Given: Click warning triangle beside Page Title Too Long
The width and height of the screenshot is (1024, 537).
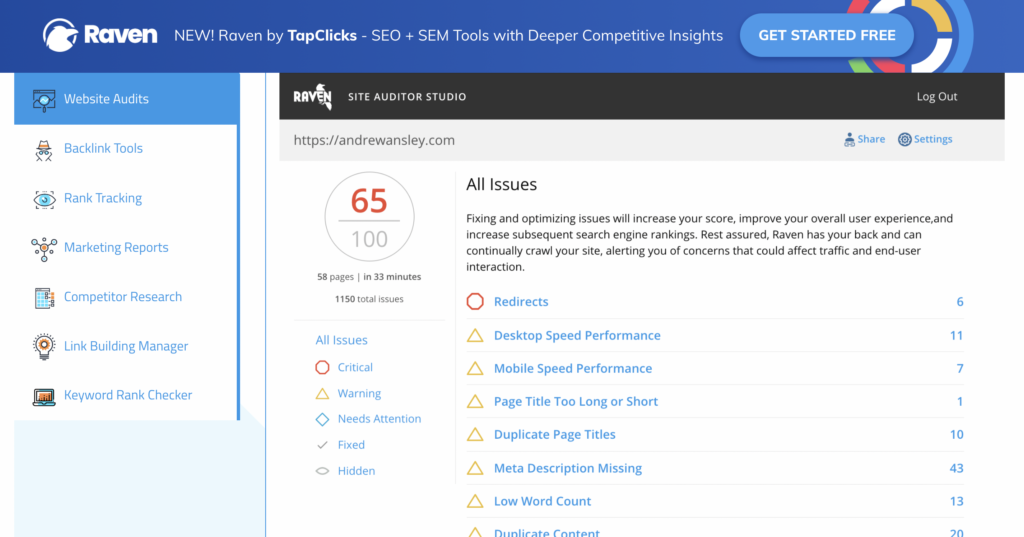Looking at the screenshot, I should click(475, 402).
